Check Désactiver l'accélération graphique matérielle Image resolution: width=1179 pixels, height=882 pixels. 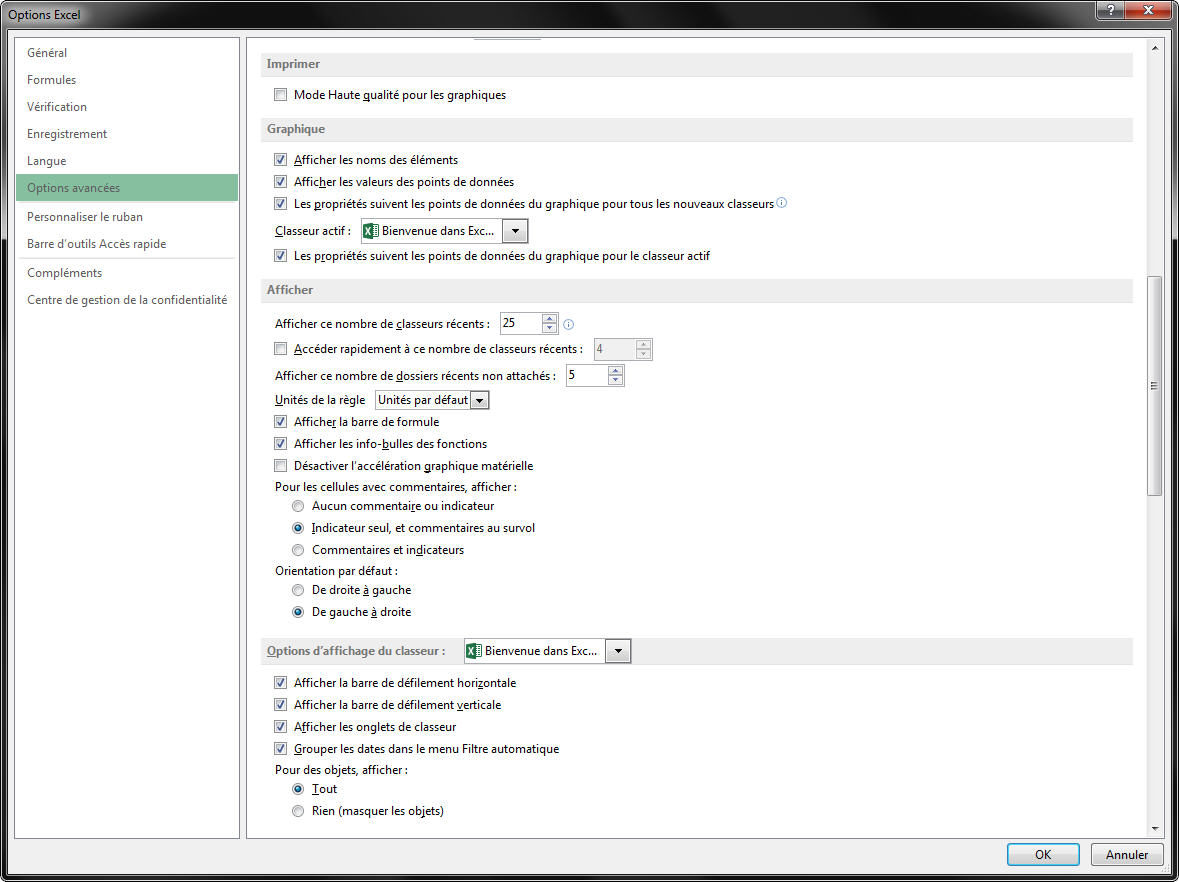[x=280, y=465]
